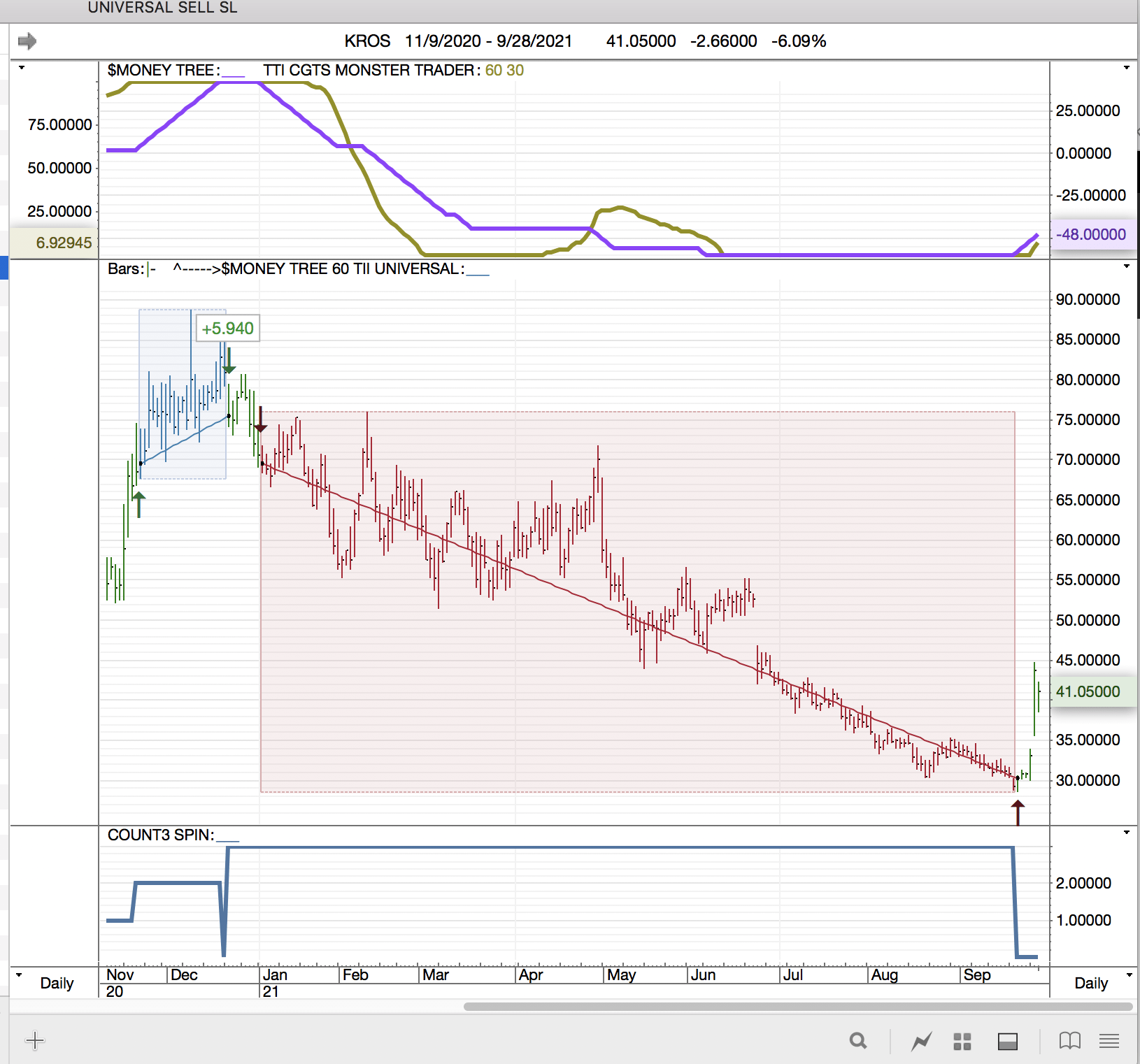Open the book icon in the bottom toolbar
1140x1064 pixels.
tap(1069, 1041)
